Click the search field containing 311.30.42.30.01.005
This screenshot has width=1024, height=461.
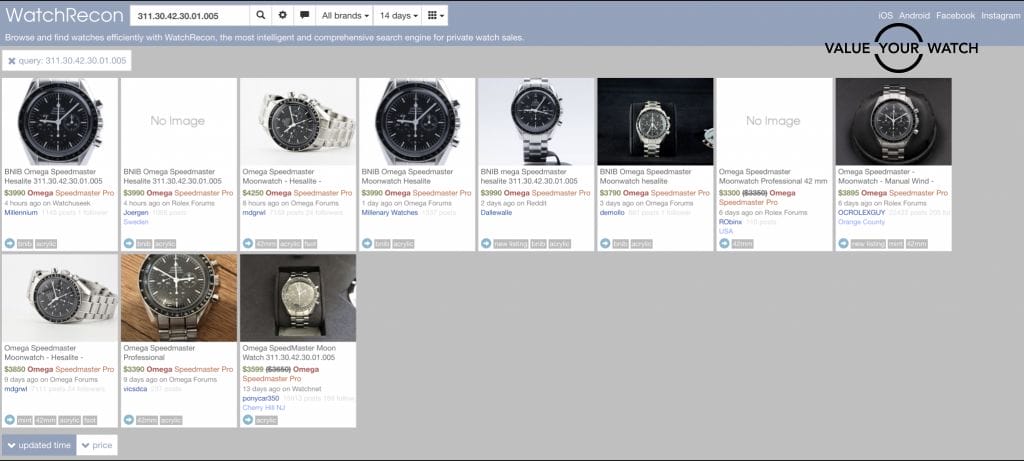point(190,16)
